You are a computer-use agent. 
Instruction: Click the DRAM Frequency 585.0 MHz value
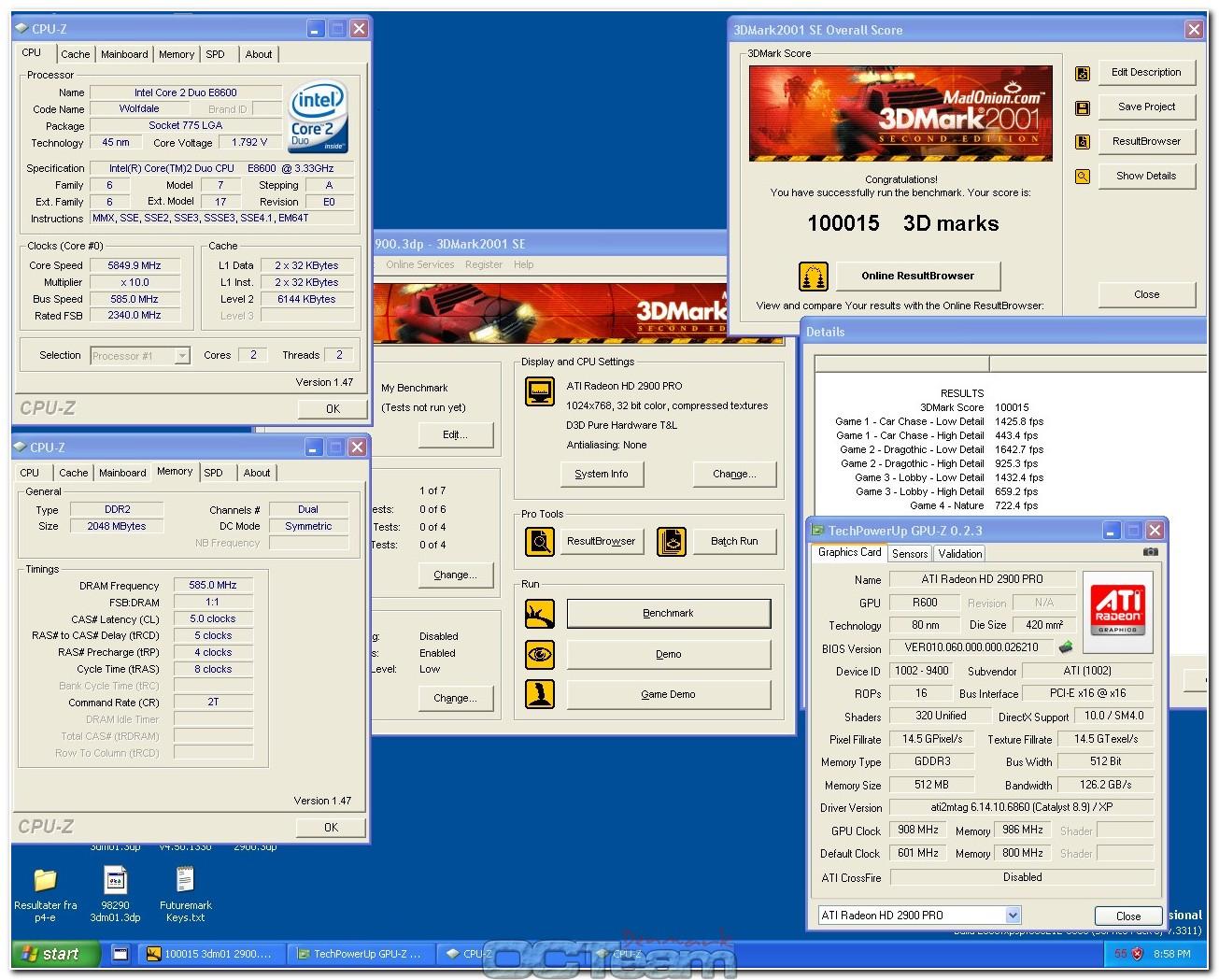[213, 586]
